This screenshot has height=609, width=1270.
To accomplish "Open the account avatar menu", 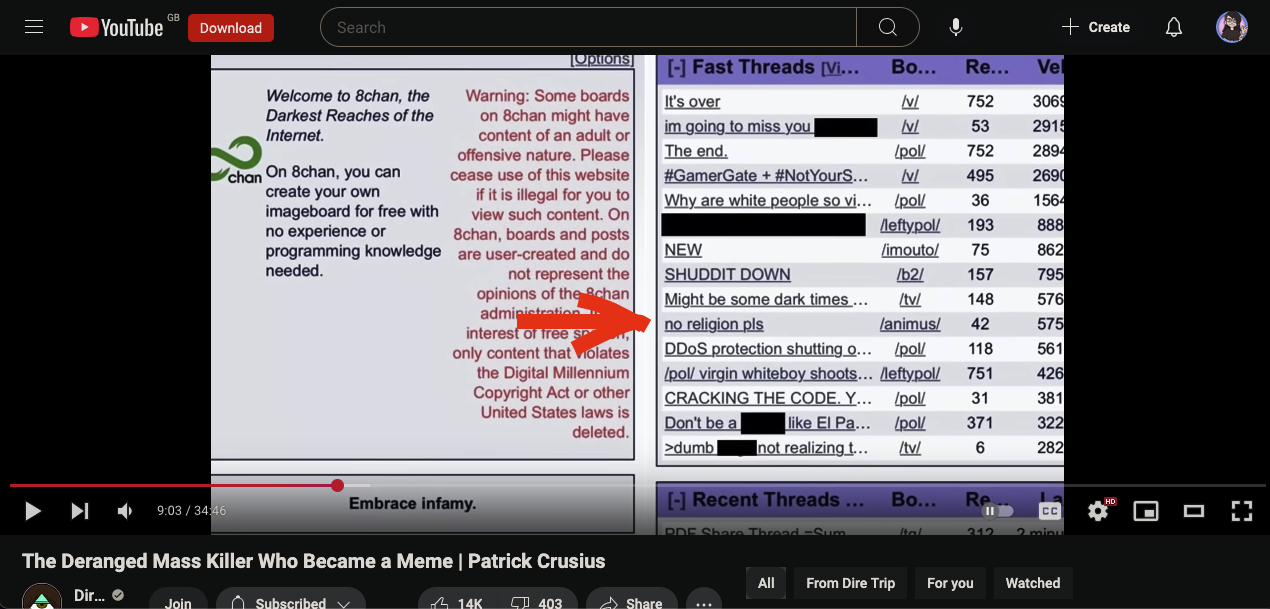I will click(x=1231, y=28).
